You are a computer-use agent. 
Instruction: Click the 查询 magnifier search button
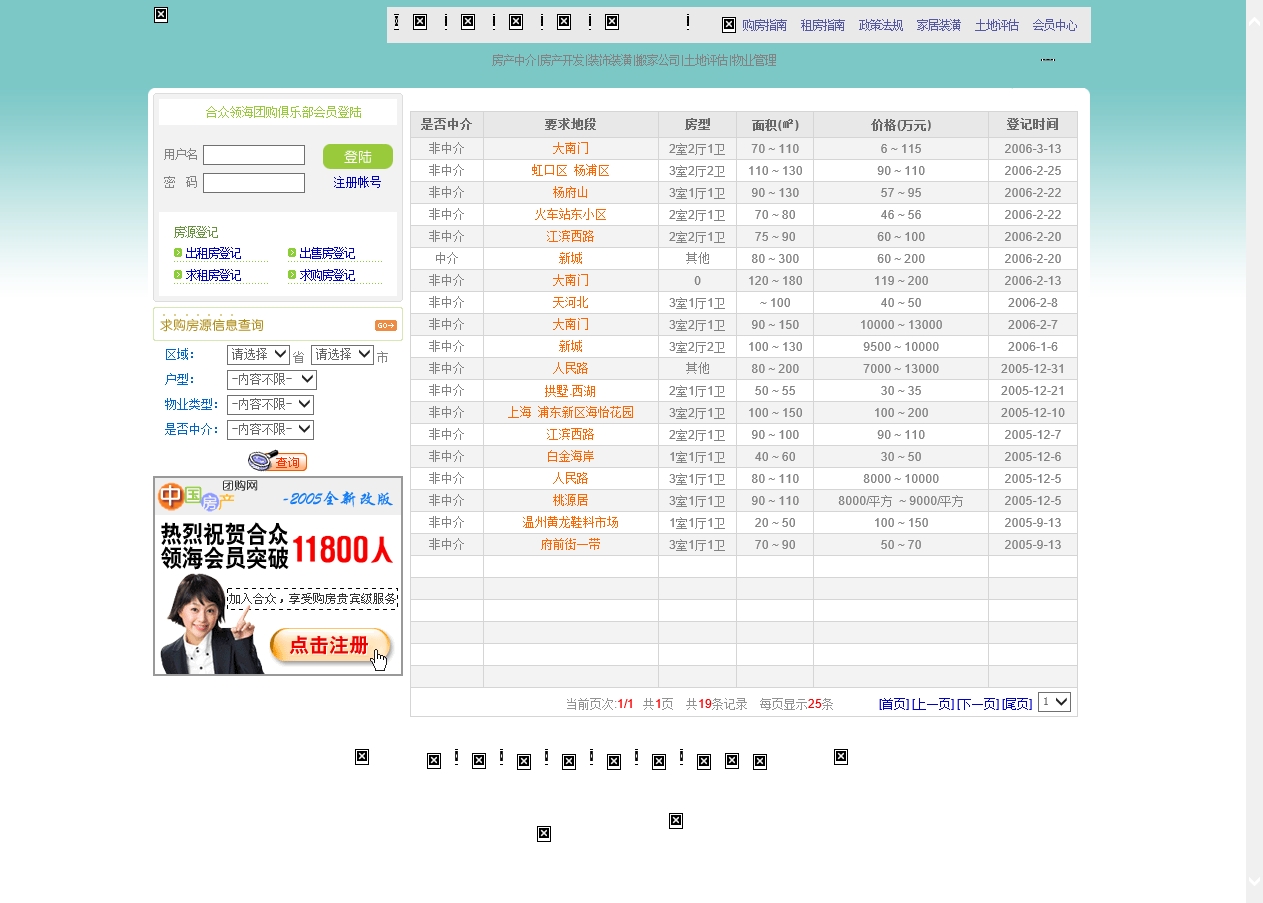[278, 461]
